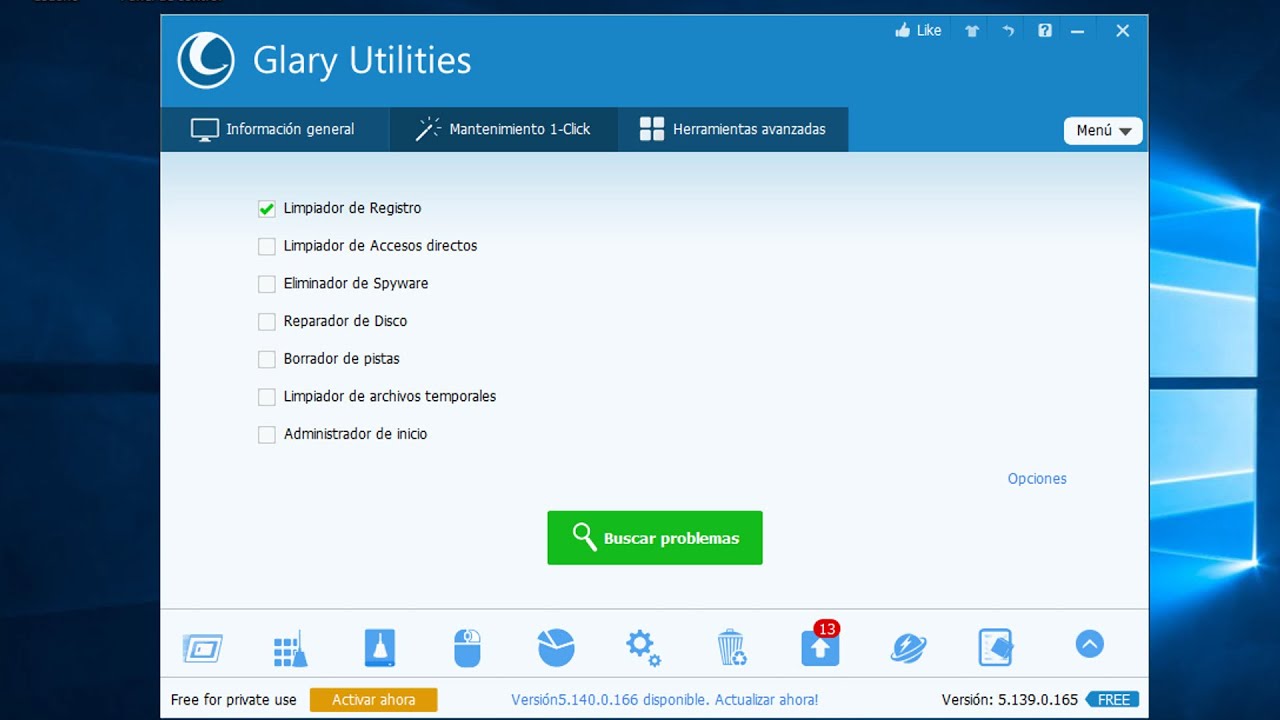Click the undo arrow icon in title bar
This screenshot has width=1280, height=720.
1008,31
